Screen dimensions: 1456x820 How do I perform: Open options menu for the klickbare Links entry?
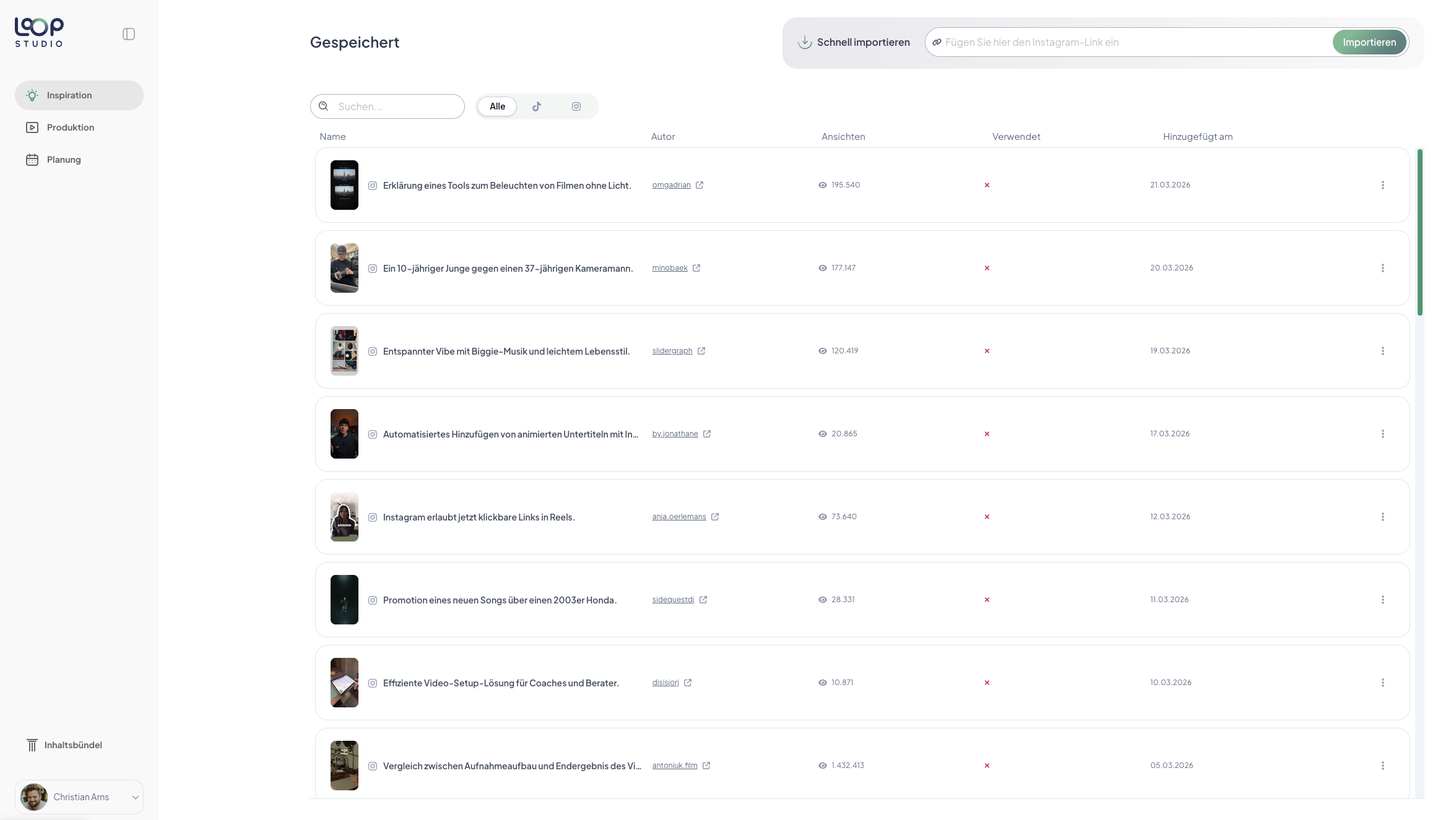[1383, 516]
